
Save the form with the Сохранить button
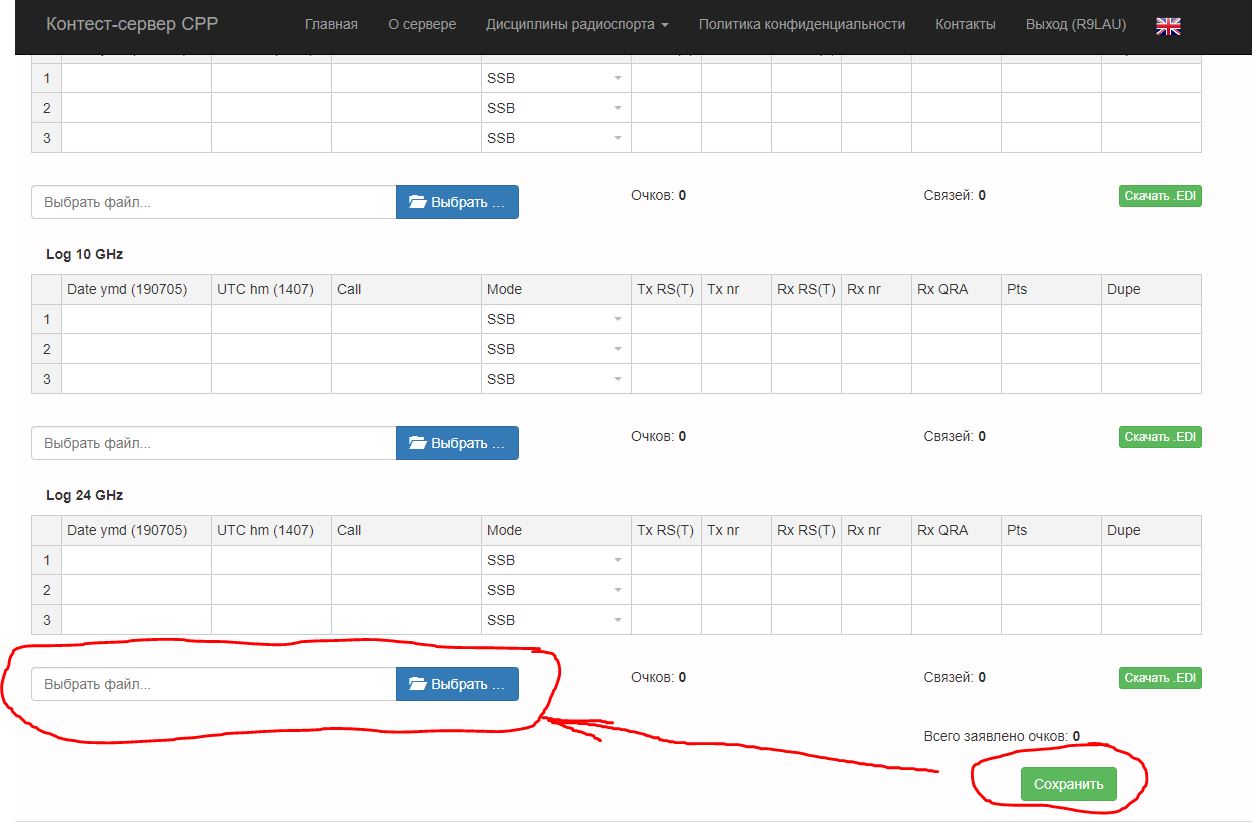click(1068, 784)
